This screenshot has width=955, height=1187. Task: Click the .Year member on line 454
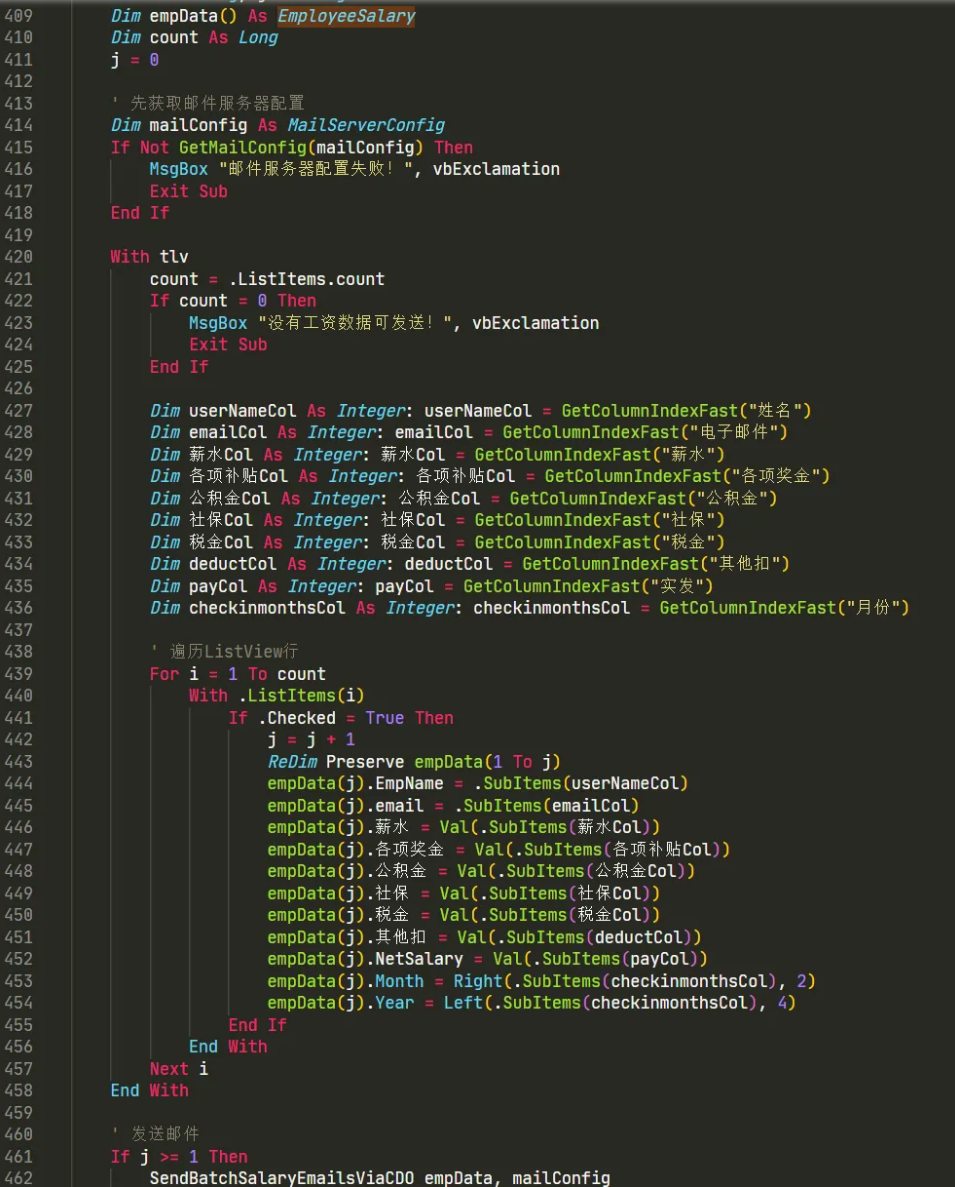[390, 1002]
